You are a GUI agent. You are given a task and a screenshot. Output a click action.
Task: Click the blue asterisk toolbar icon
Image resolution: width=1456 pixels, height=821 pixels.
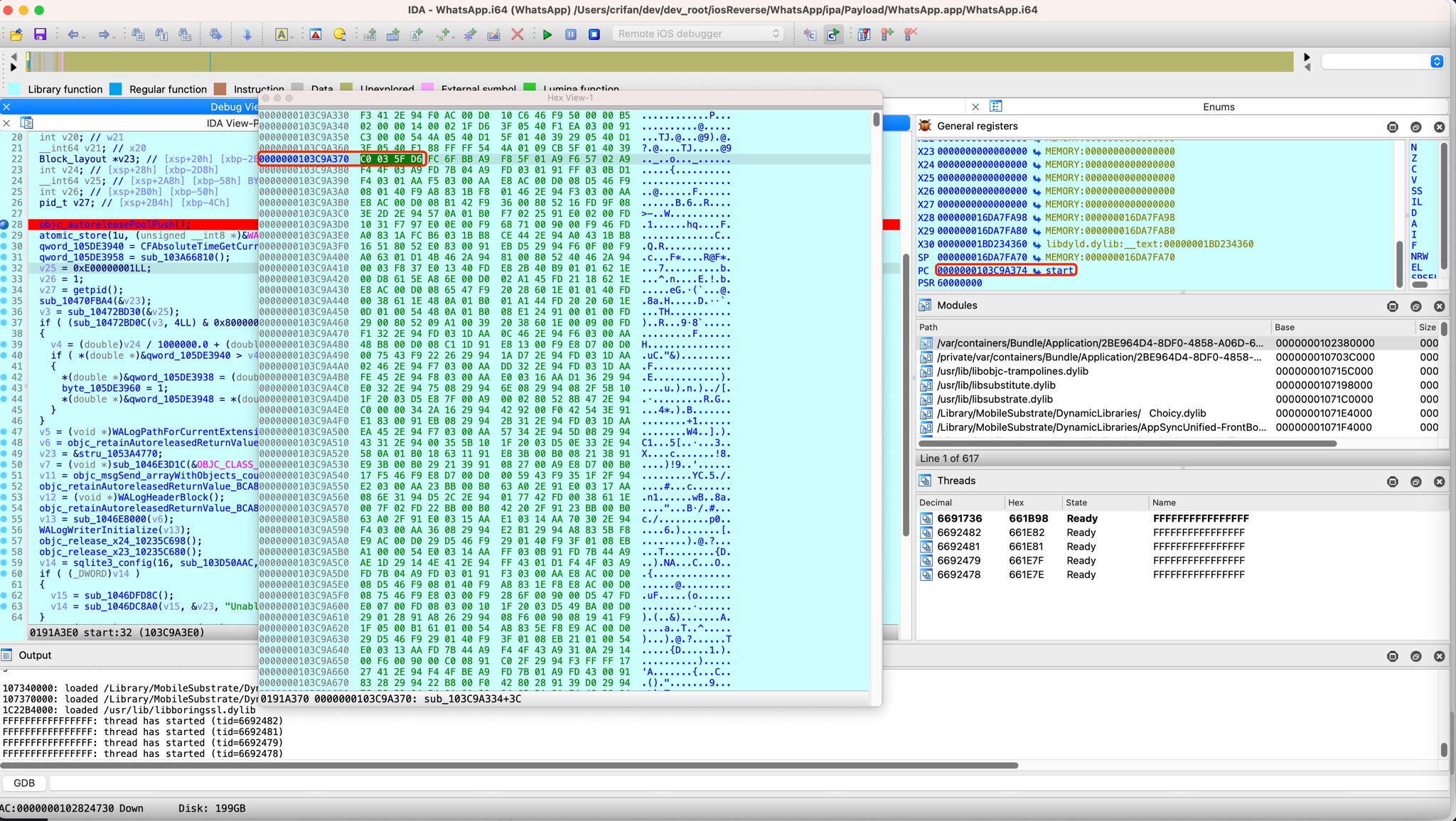coord(470,34)
